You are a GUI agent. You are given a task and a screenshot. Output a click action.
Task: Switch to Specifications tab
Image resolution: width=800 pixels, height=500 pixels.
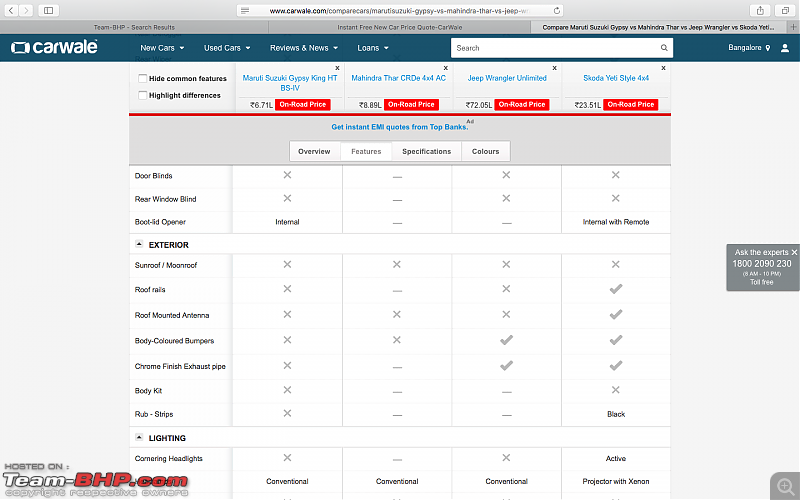tap(427, 152)
